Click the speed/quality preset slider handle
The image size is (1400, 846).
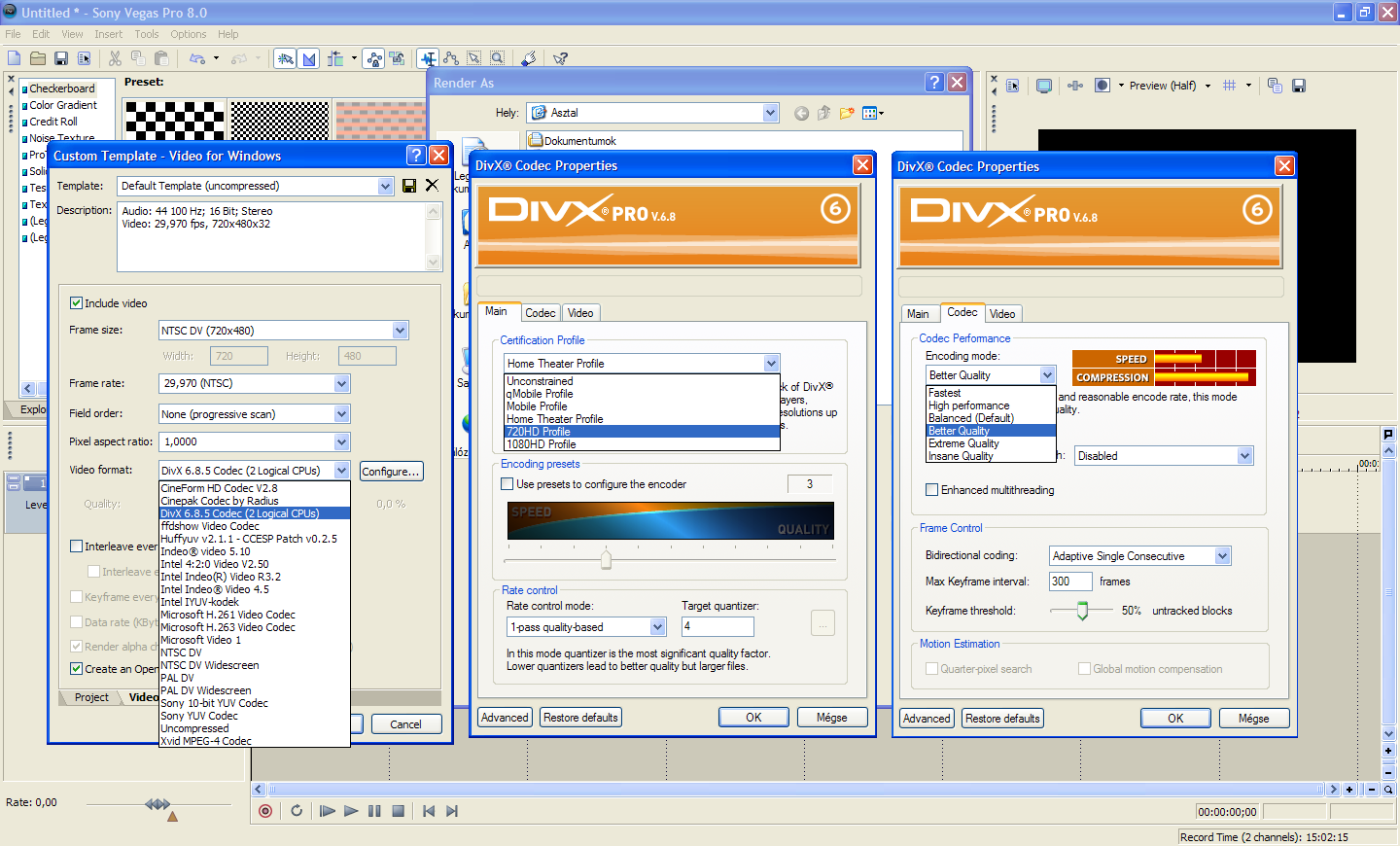tap(607, 559)
